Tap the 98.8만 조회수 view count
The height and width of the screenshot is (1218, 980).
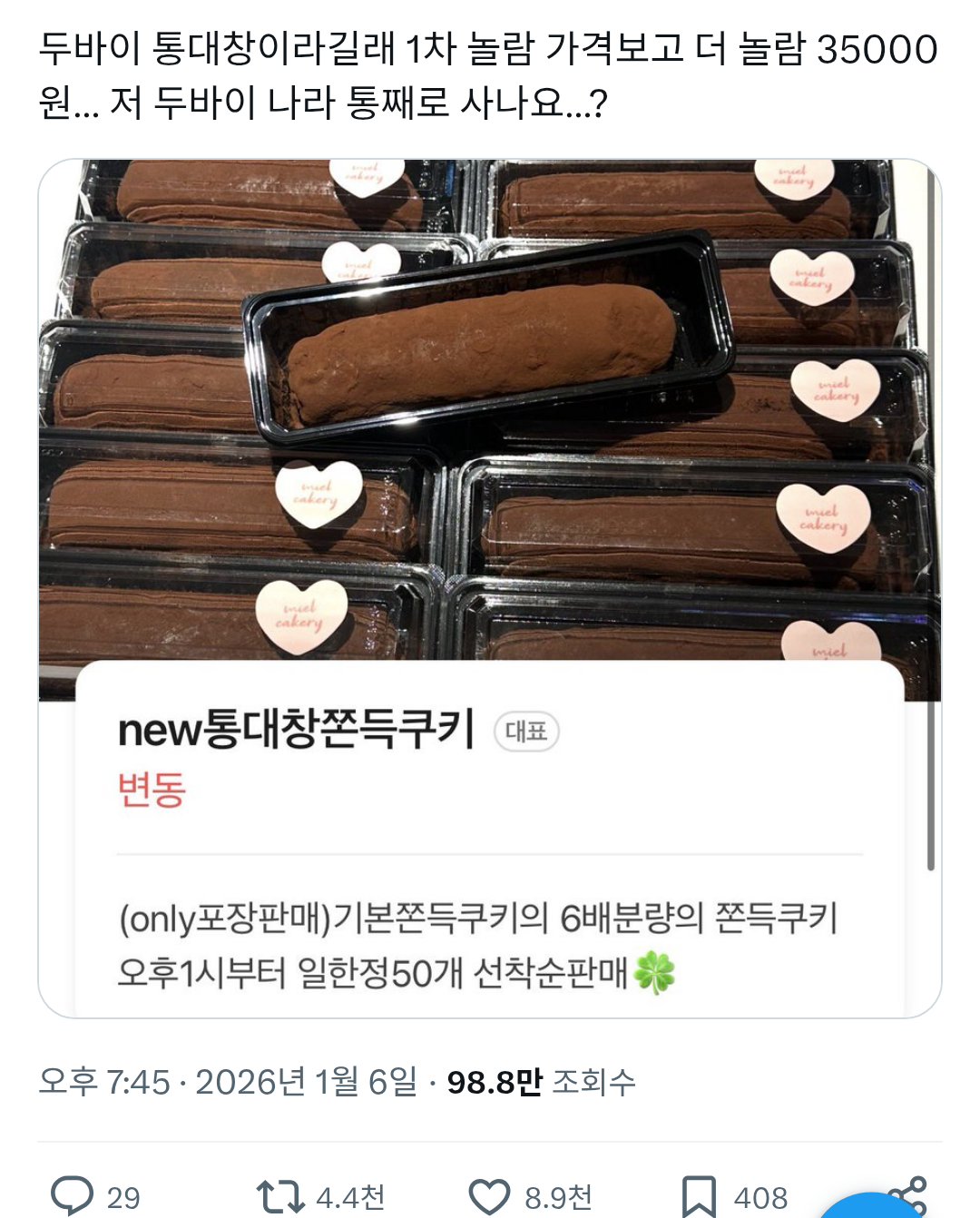541,1082
